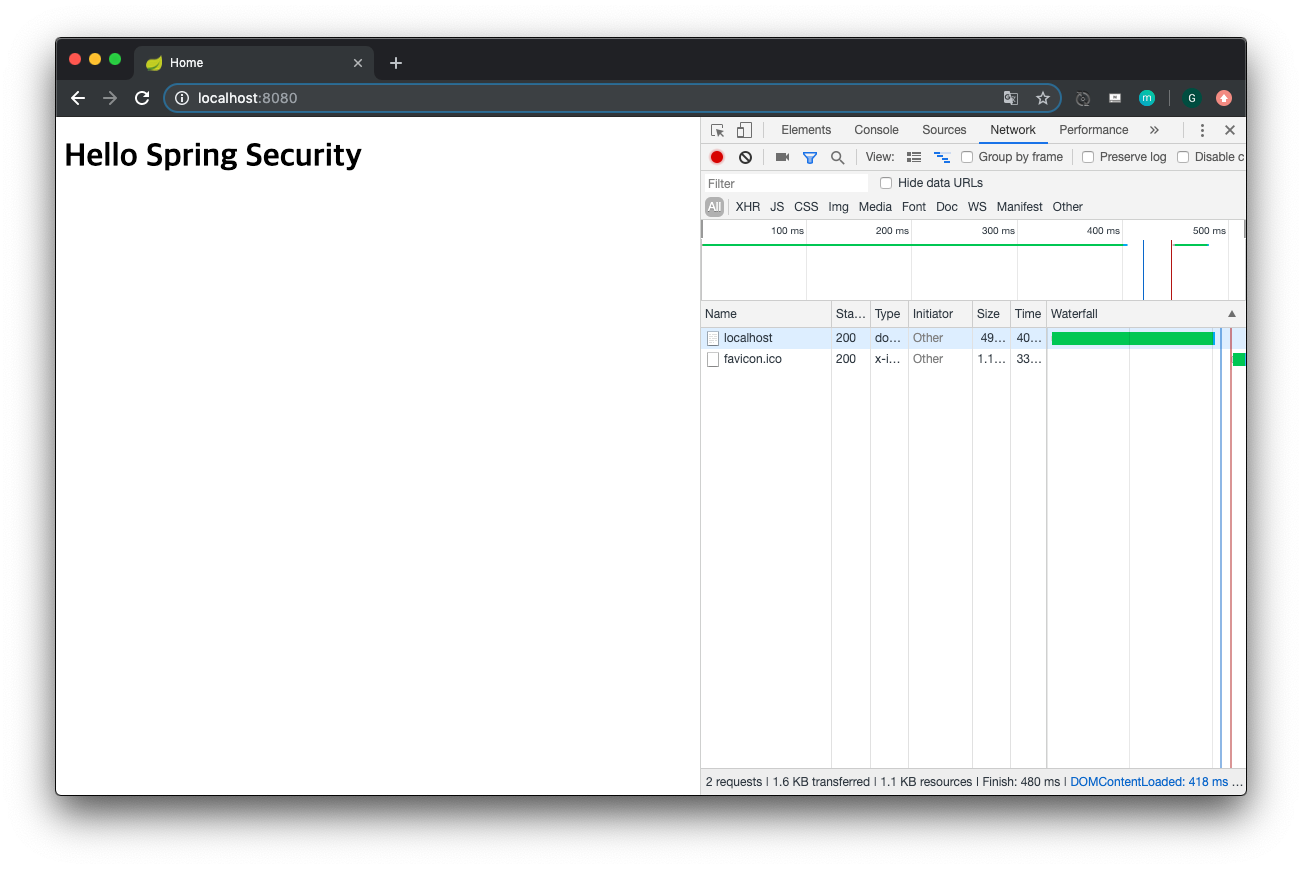Open the Chrome profile 'G' avatar
The width and height of the screenshot is (1302, 869).
click(1191, 98)
